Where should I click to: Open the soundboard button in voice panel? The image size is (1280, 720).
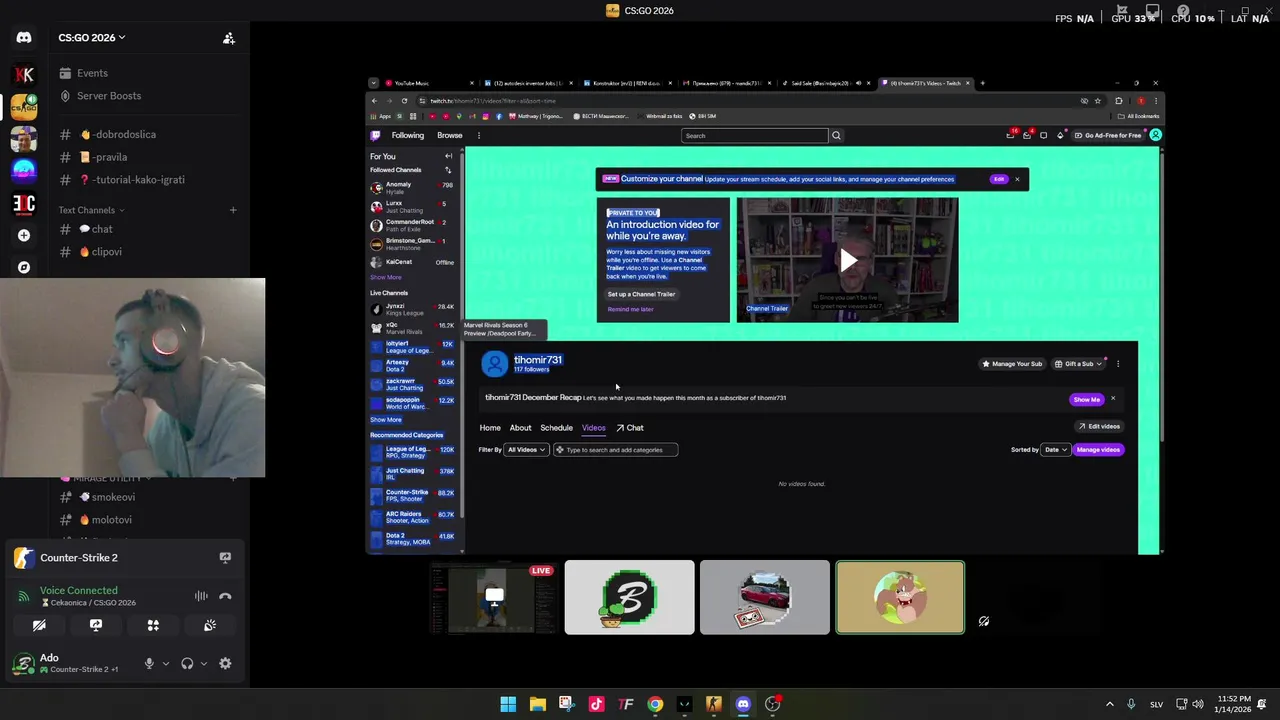(210, 625)
